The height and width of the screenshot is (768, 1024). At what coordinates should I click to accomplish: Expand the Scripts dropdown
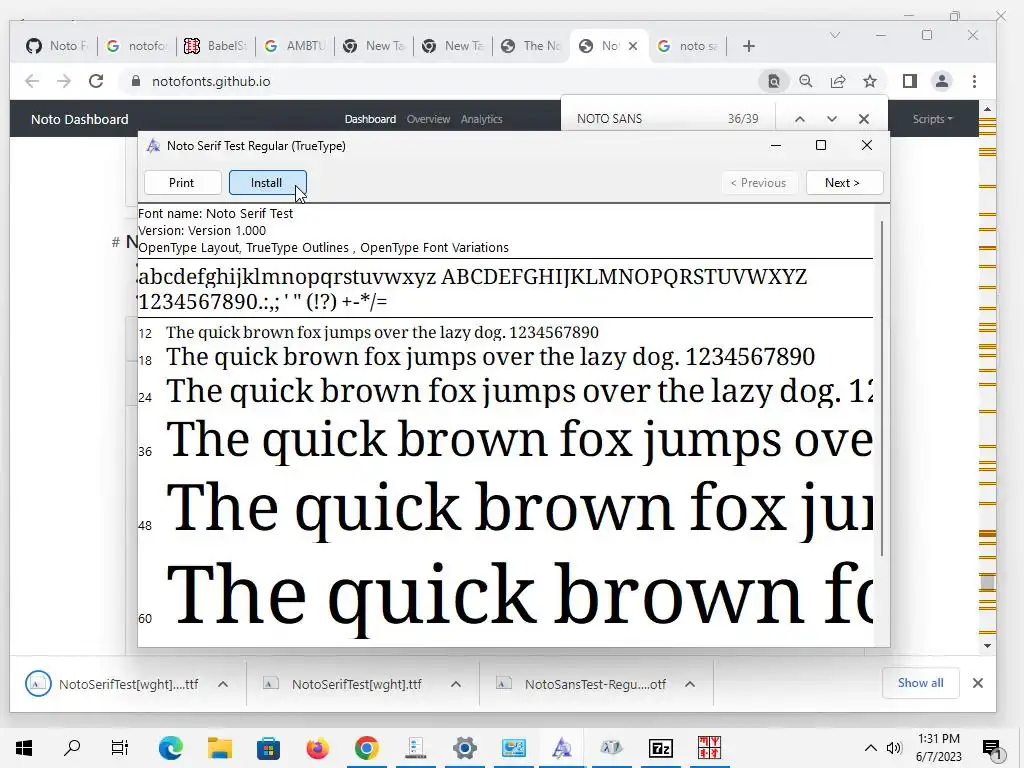933,119
